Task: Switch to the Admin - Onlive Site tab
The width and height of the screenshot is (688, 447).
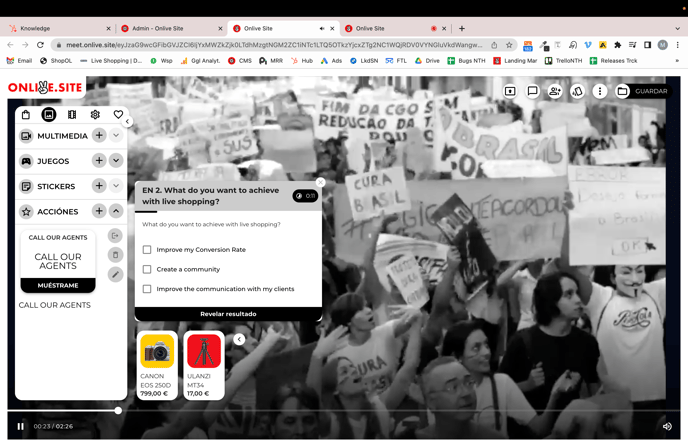Action: [171, 29]
